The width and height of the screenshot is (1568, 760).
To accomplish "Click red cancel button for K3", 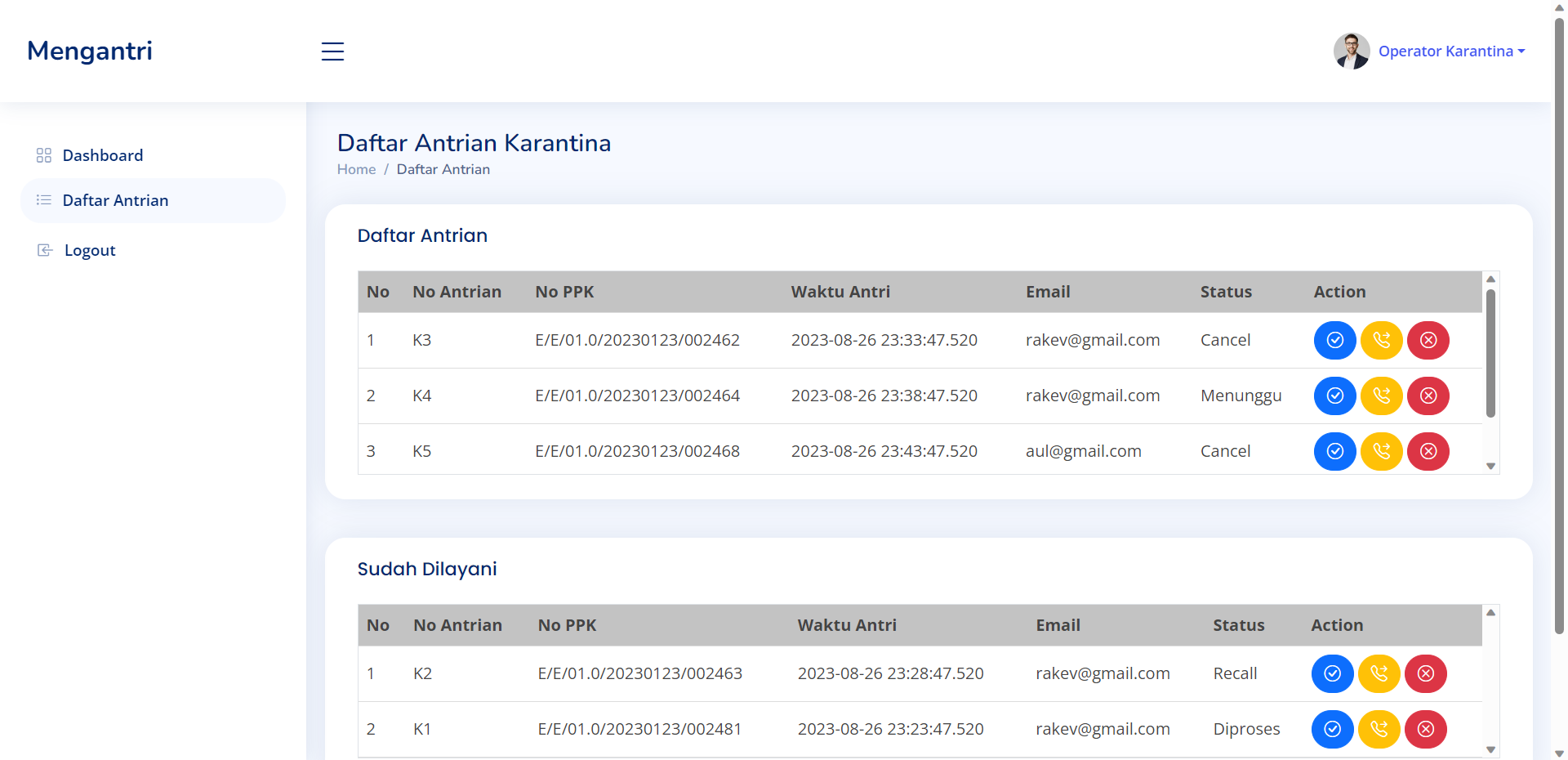I will coord(1428,340).
